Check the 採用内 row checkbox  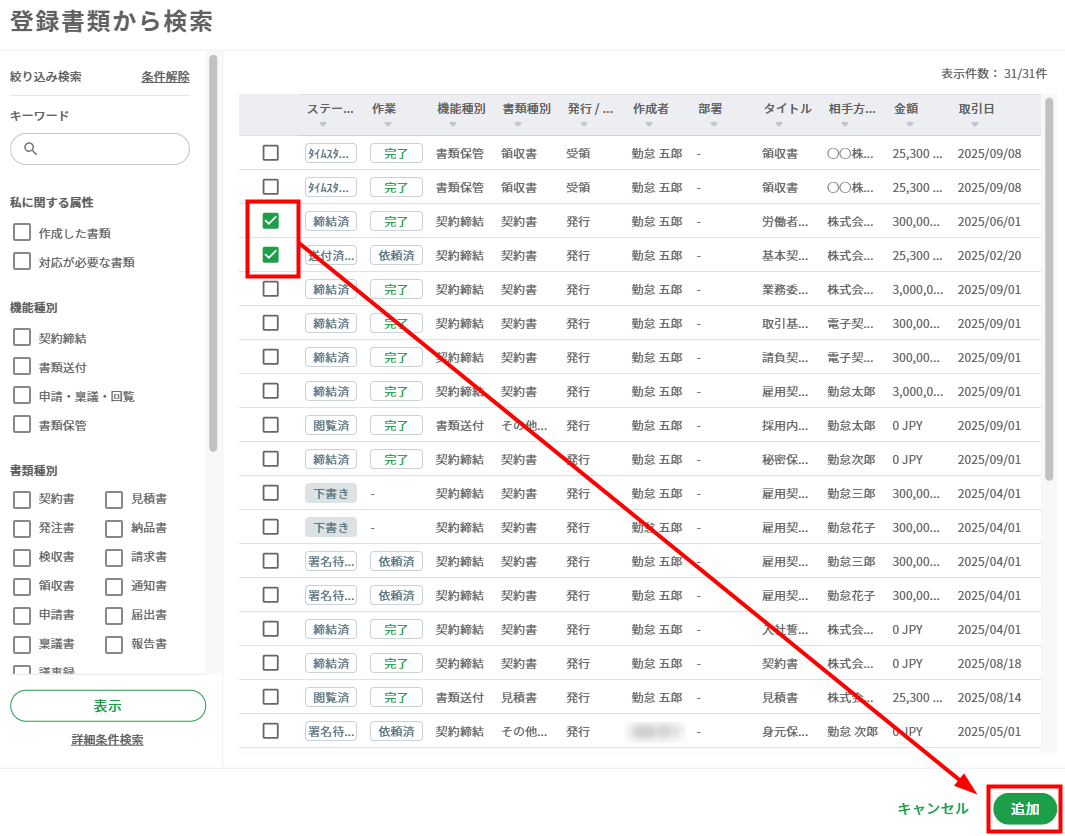(270, 425)
